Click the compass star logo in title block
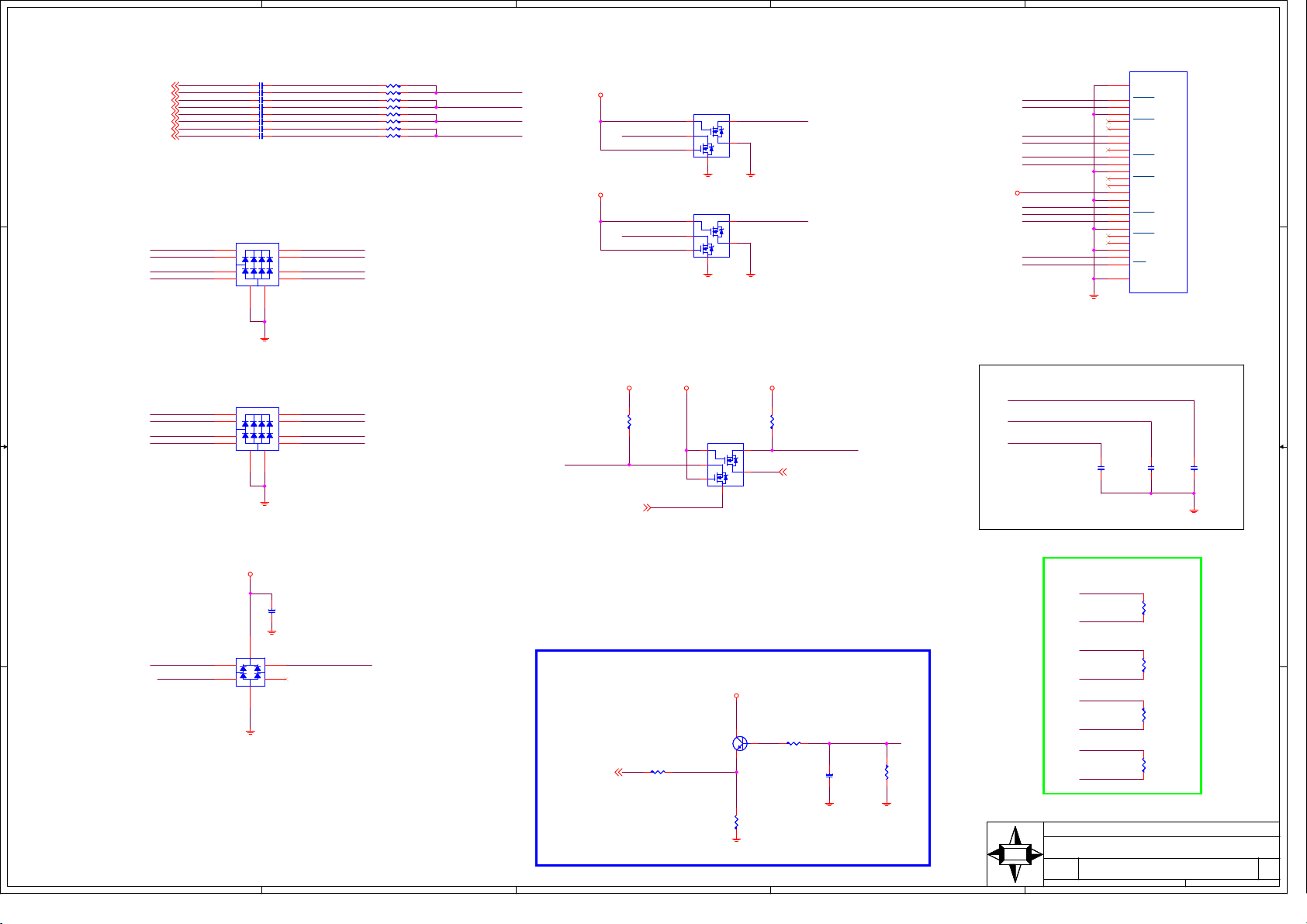 (x=1015, y=854)
